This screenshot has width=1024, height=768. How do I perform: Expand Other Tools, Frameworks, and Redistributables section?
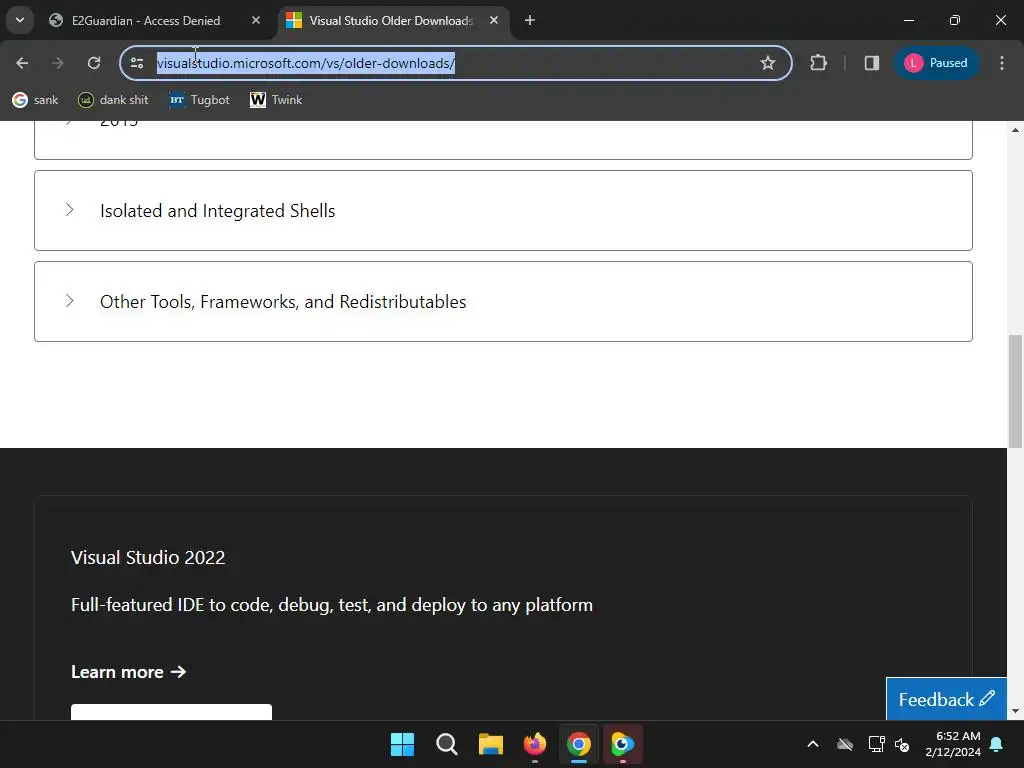pyautogui.click(x=503, y=301)
